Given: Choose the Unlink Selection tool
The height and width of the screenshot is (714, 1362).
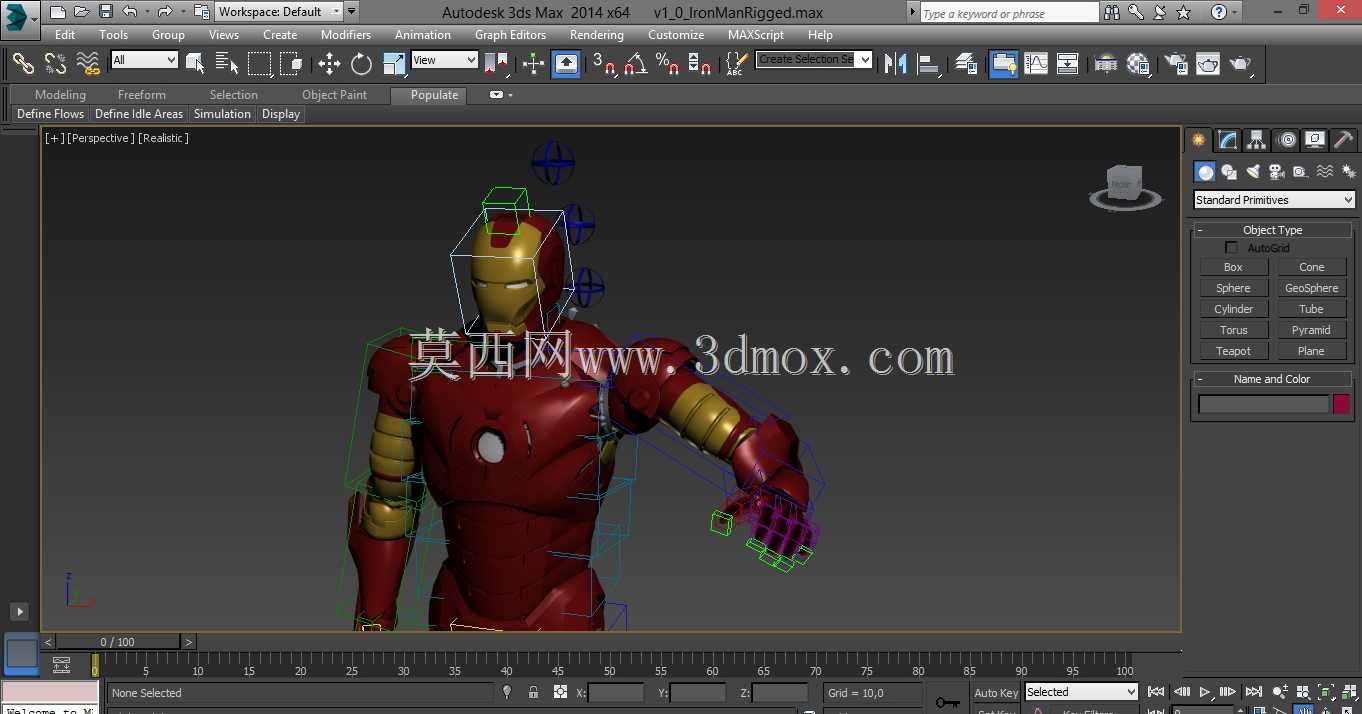Looking at the screenshot, I should [x=55, y=64].
